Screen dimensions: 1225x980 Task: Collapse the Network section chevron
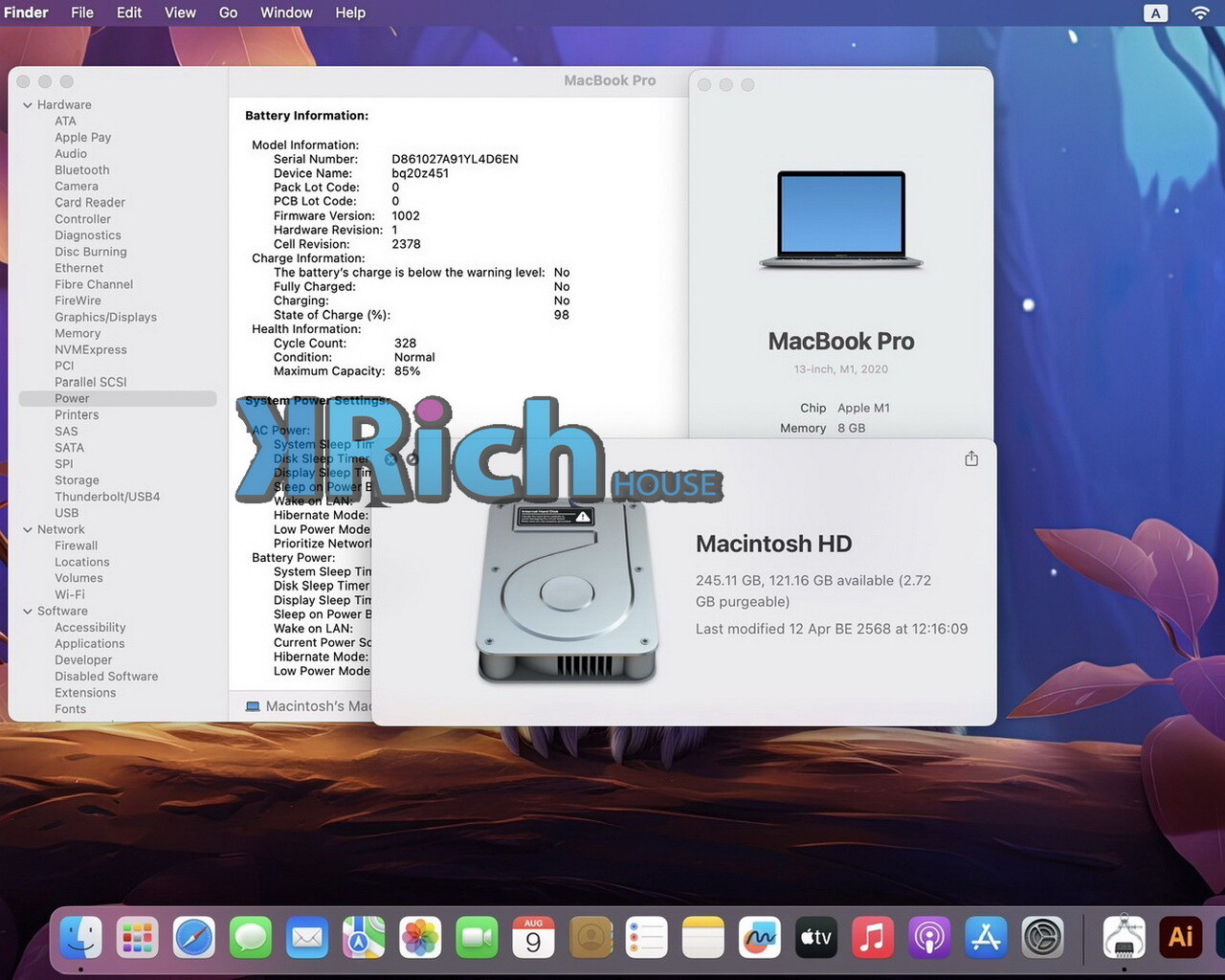28,530
